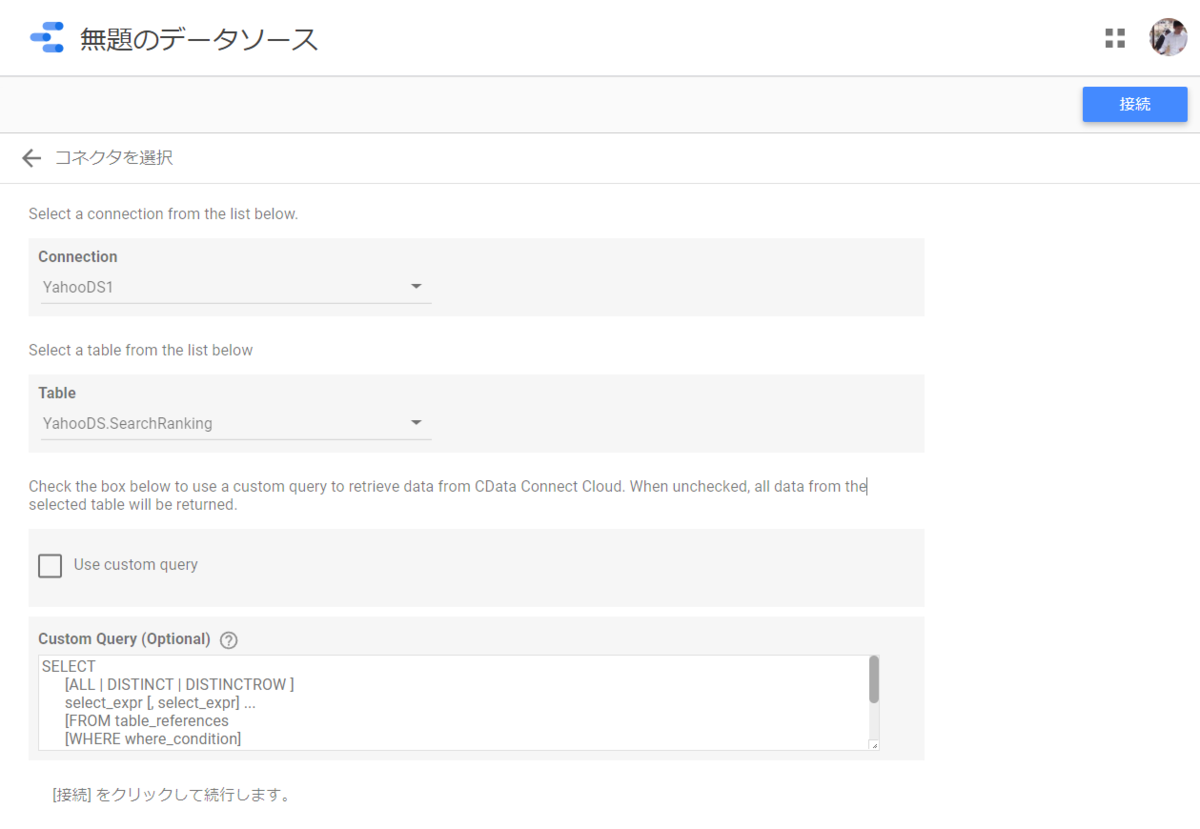Click the blue 接続 button
The width and height of the screenshot is (1200, 829).
1135,104
